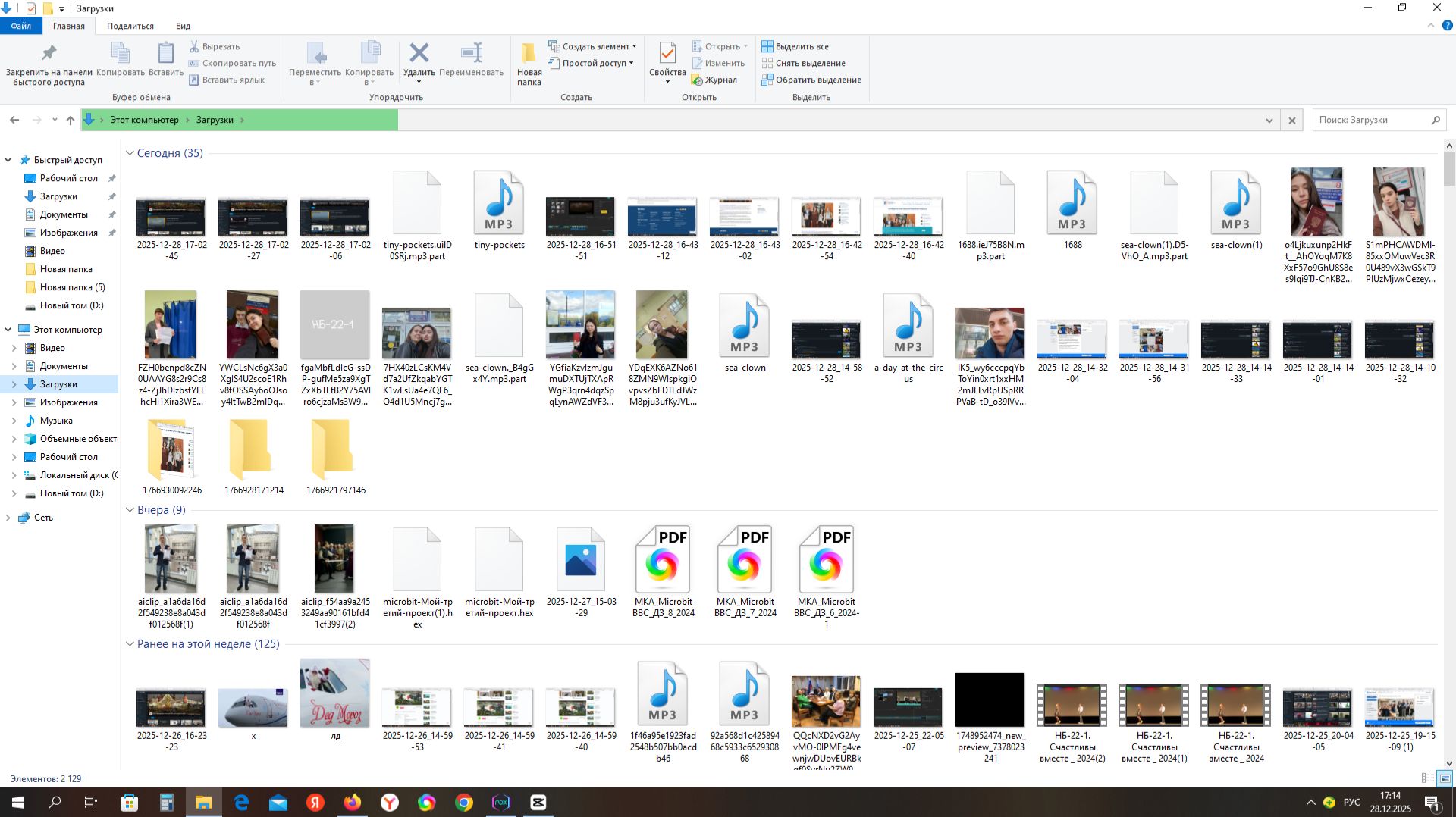Show hidden tray icons chevron
Image resolution: width=1456 pixels, height=817 pixels.
[x=1310, y=802]
